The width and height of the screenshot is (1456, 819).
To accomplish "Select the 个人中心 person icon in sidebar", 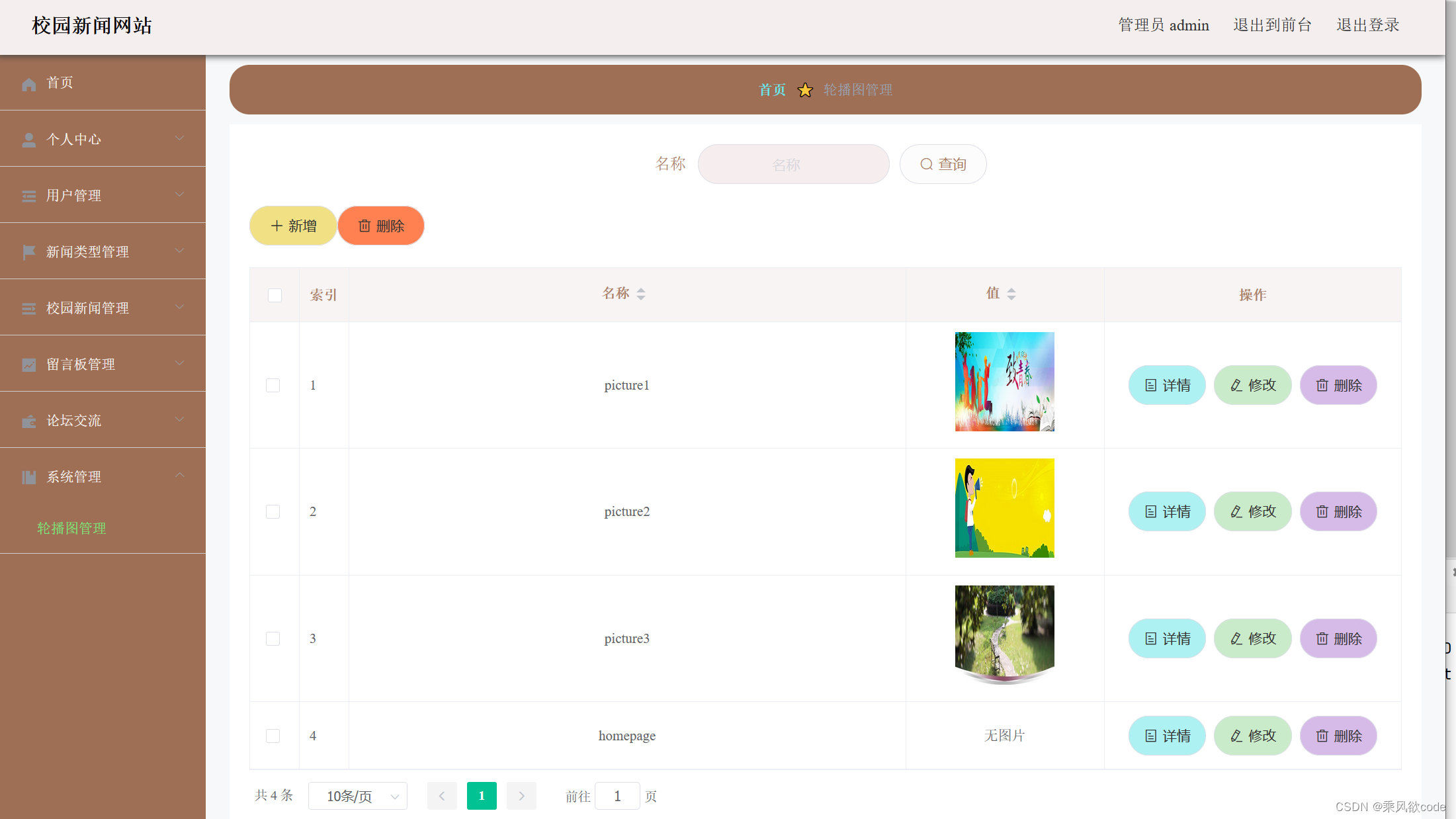I will 28,139.
